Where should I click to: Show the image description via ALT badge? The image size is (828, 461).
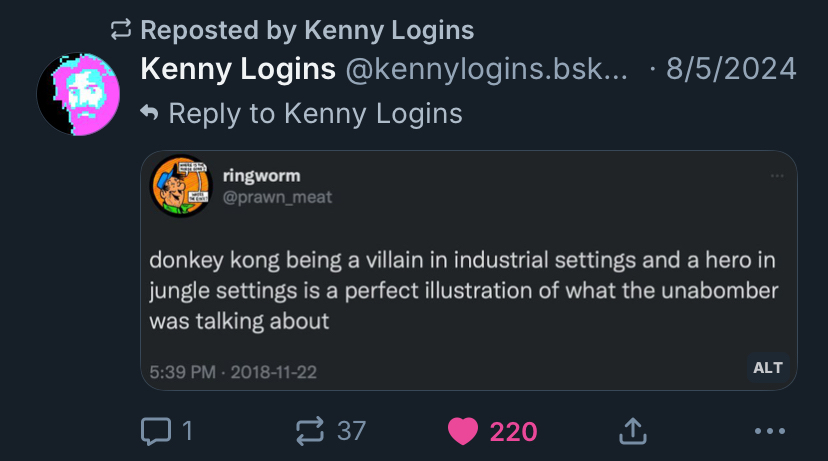(767, 367)
